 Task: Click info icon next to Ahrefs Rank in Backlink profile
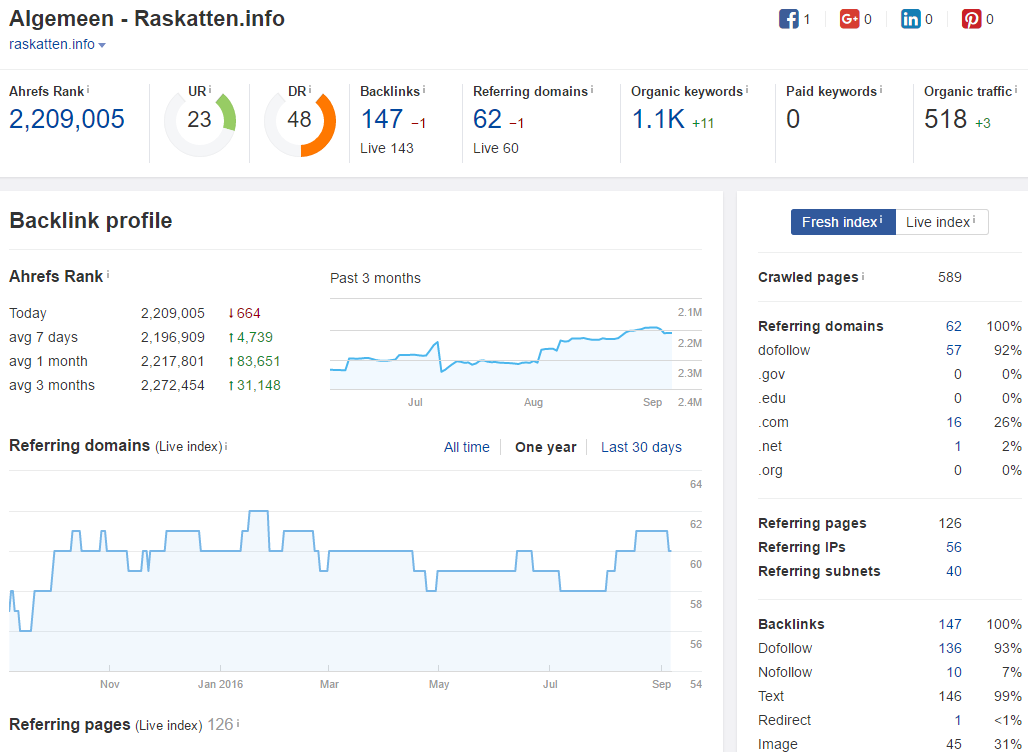pos(108,275)
